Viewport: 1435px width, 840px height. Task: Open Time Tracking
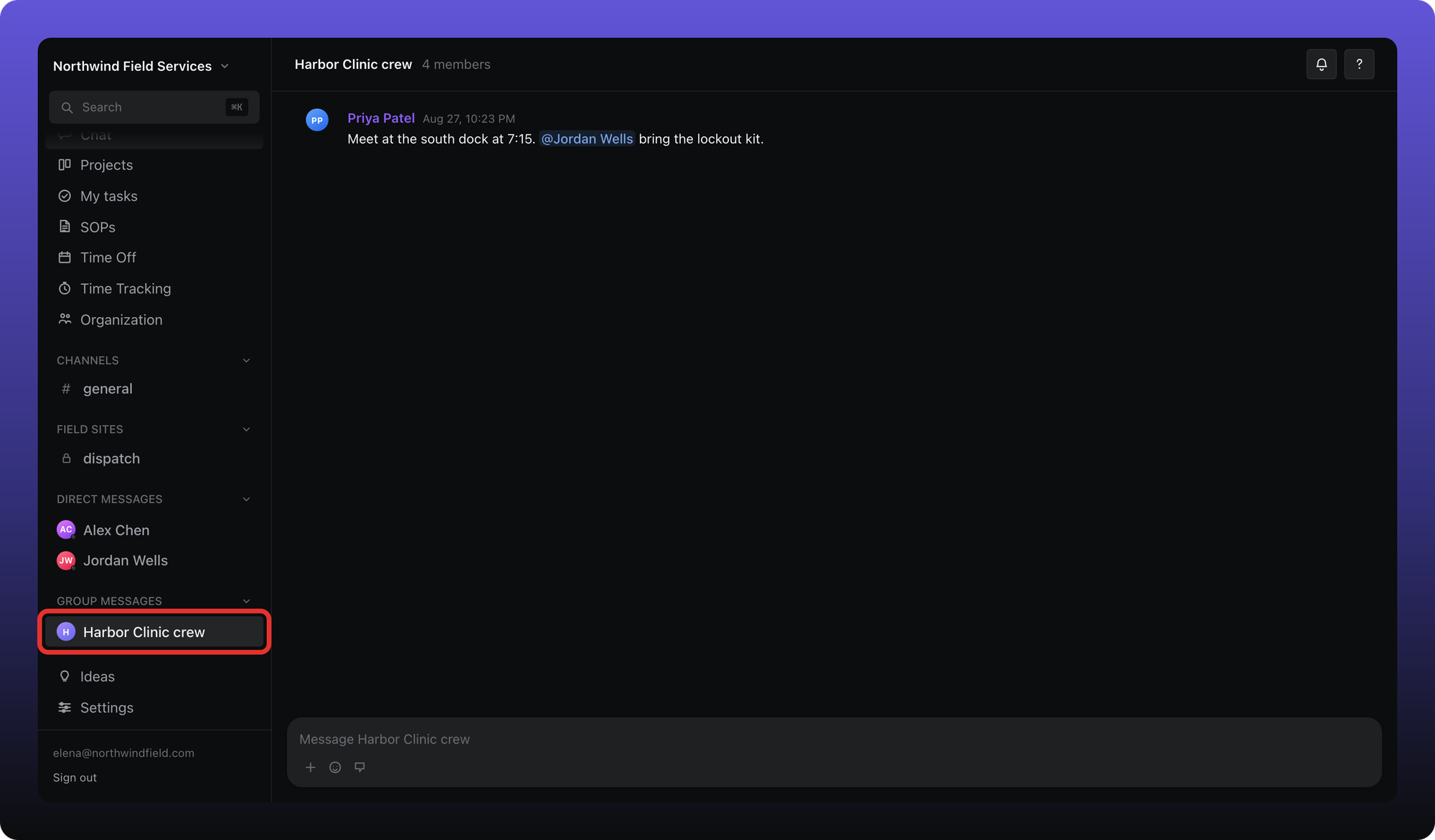tap(154, 288)
